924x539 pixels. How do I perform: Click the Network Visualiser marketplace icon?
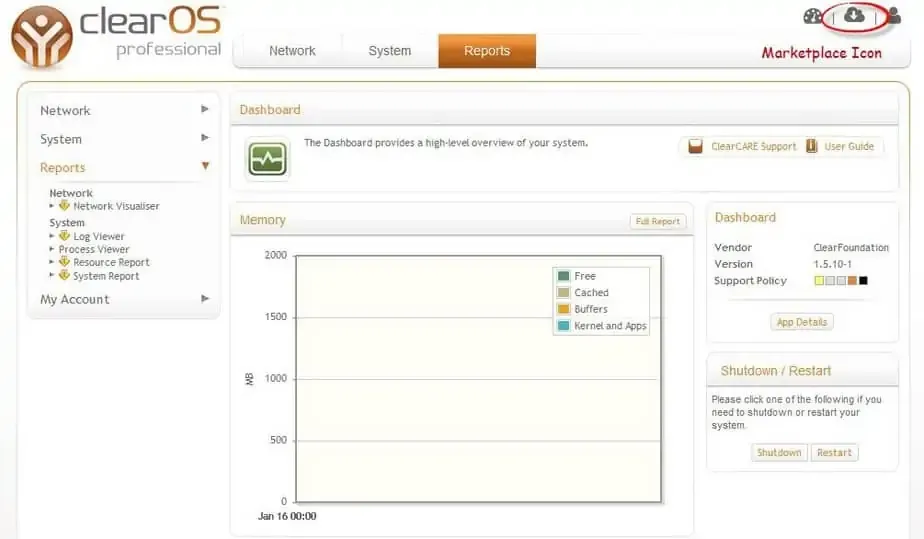click(x=64, y=206)
